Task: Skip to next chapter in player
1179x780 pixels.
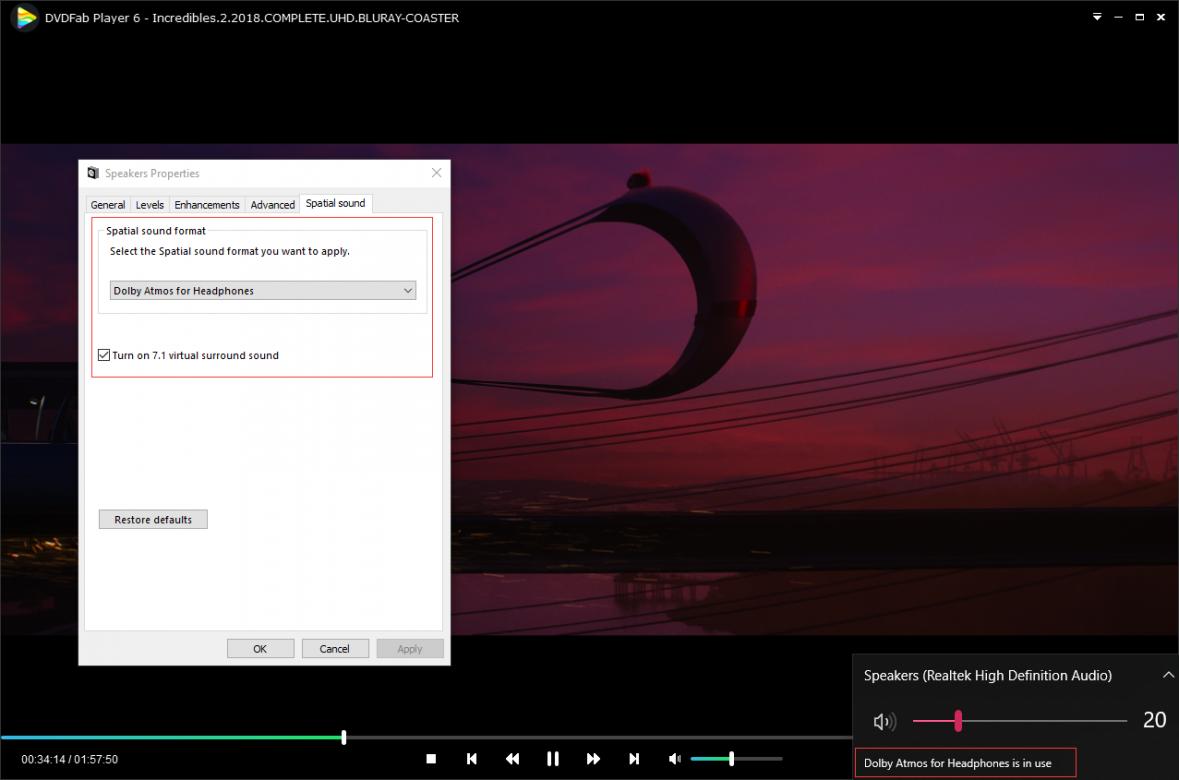Action: coord(634,759)
